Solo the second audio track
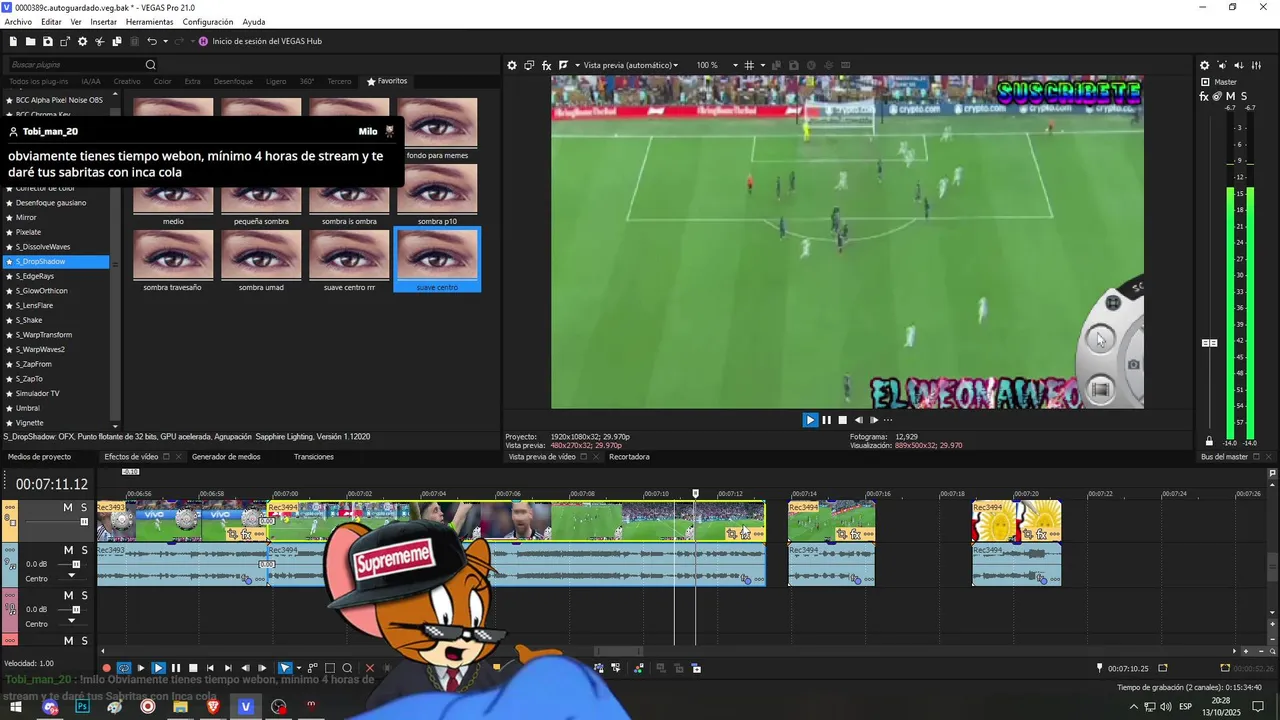The width and height of the screenshot is (1280, 720). (x=84, y=595)
